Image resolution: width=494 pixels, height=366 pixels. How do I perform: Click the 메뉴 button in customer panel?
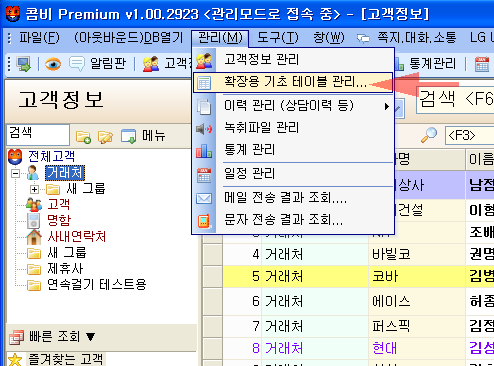(143, 136)
